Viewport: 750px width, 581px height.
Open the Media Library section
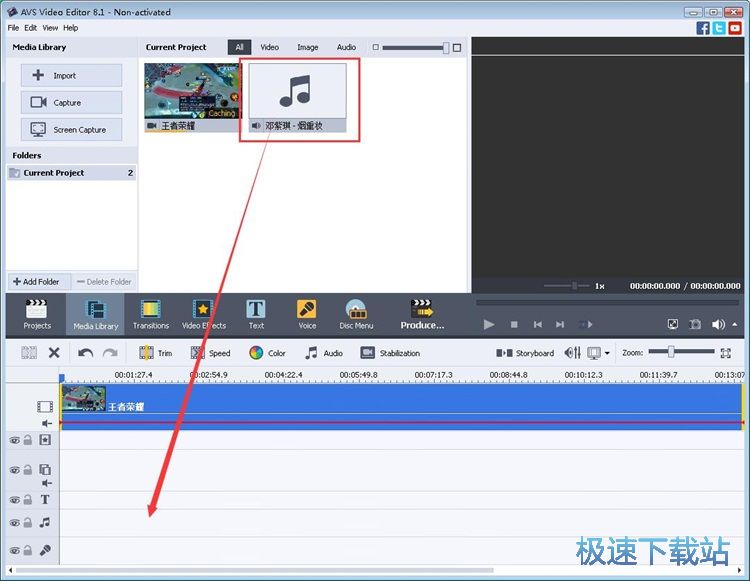(x=95, y=315)
